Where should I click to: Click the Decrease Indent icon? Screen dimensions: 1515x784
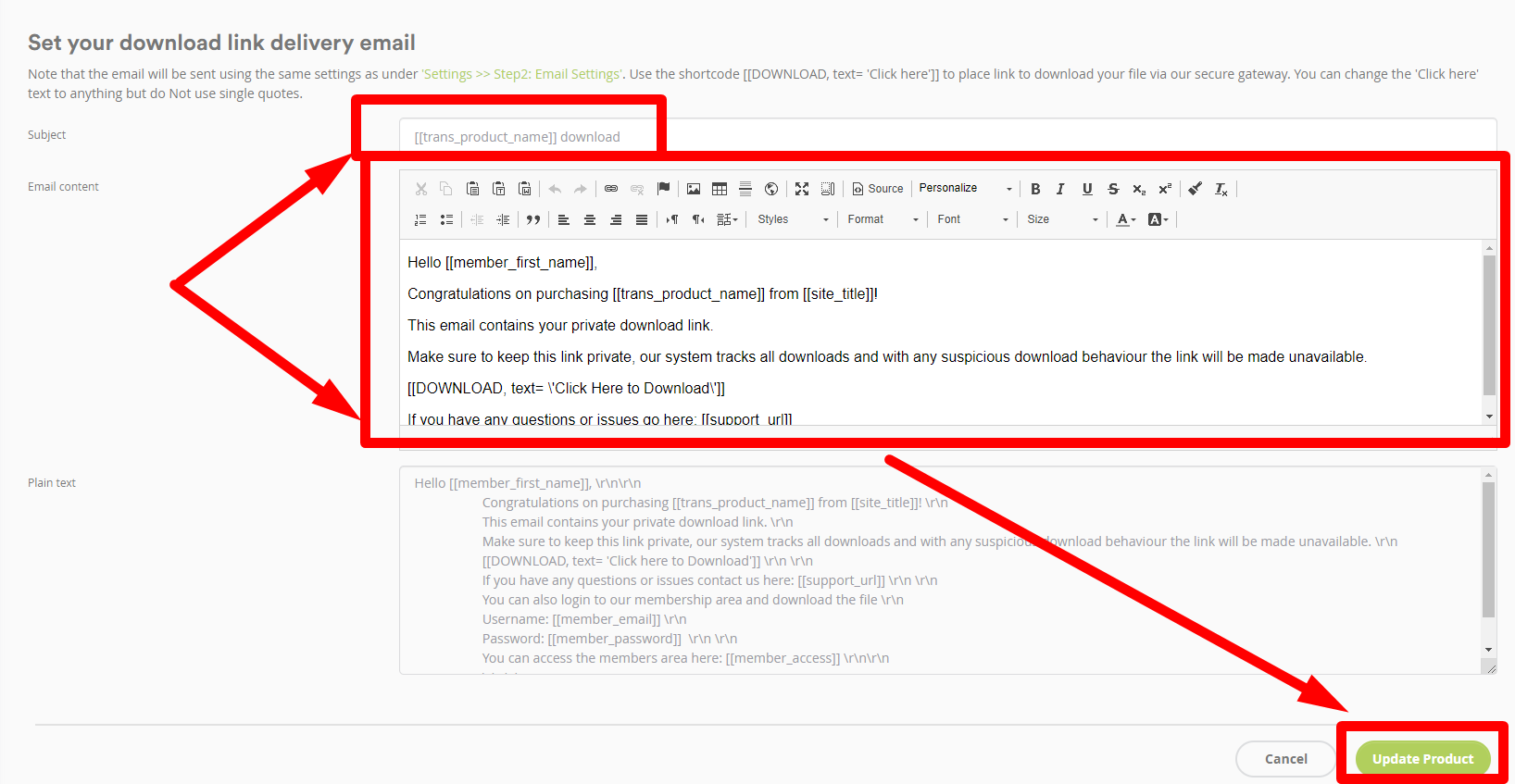pos(477,219)
